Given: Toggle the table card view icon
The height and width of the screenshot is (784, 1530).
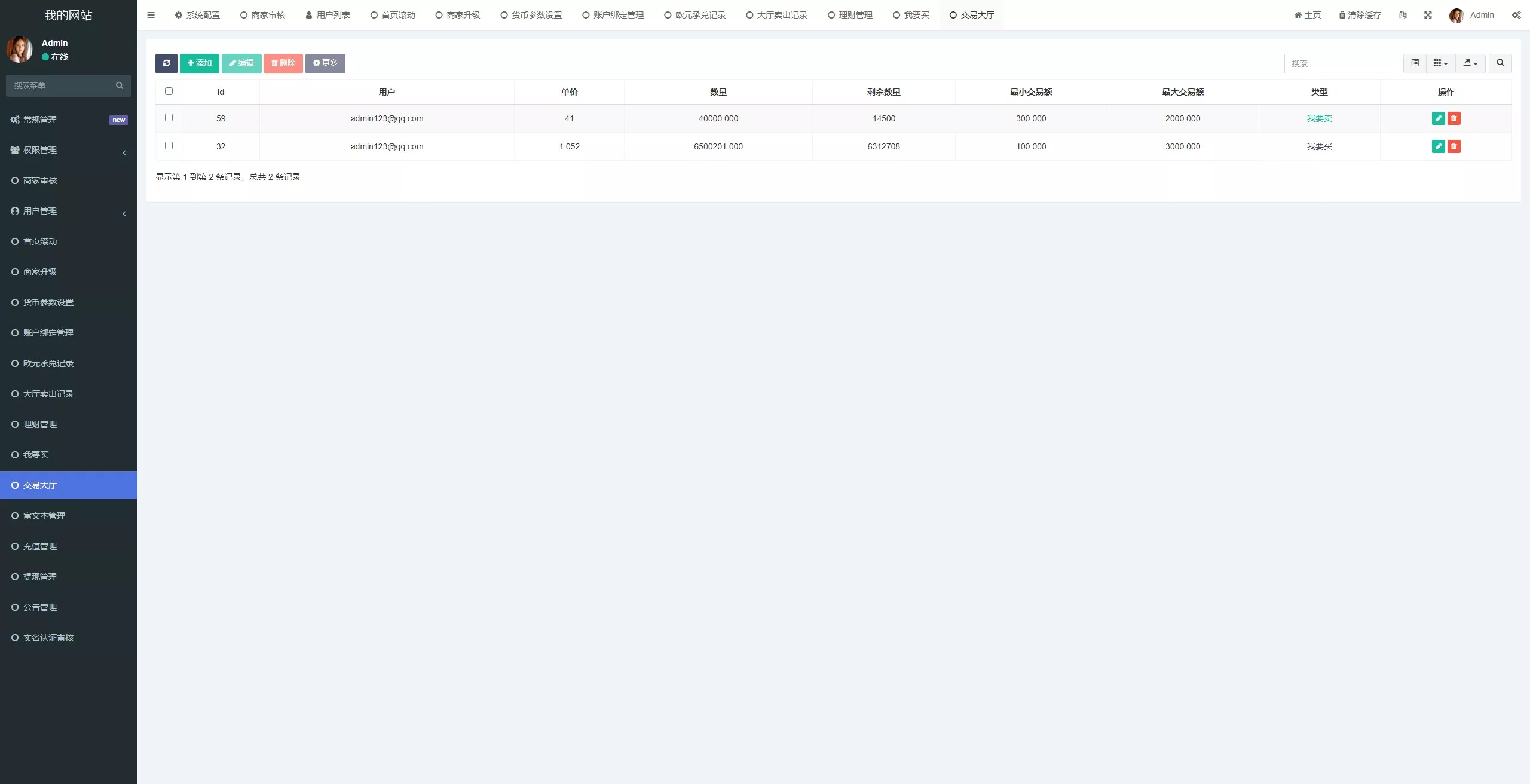Looking at the screenshot, I should [x=1415, y=63].
